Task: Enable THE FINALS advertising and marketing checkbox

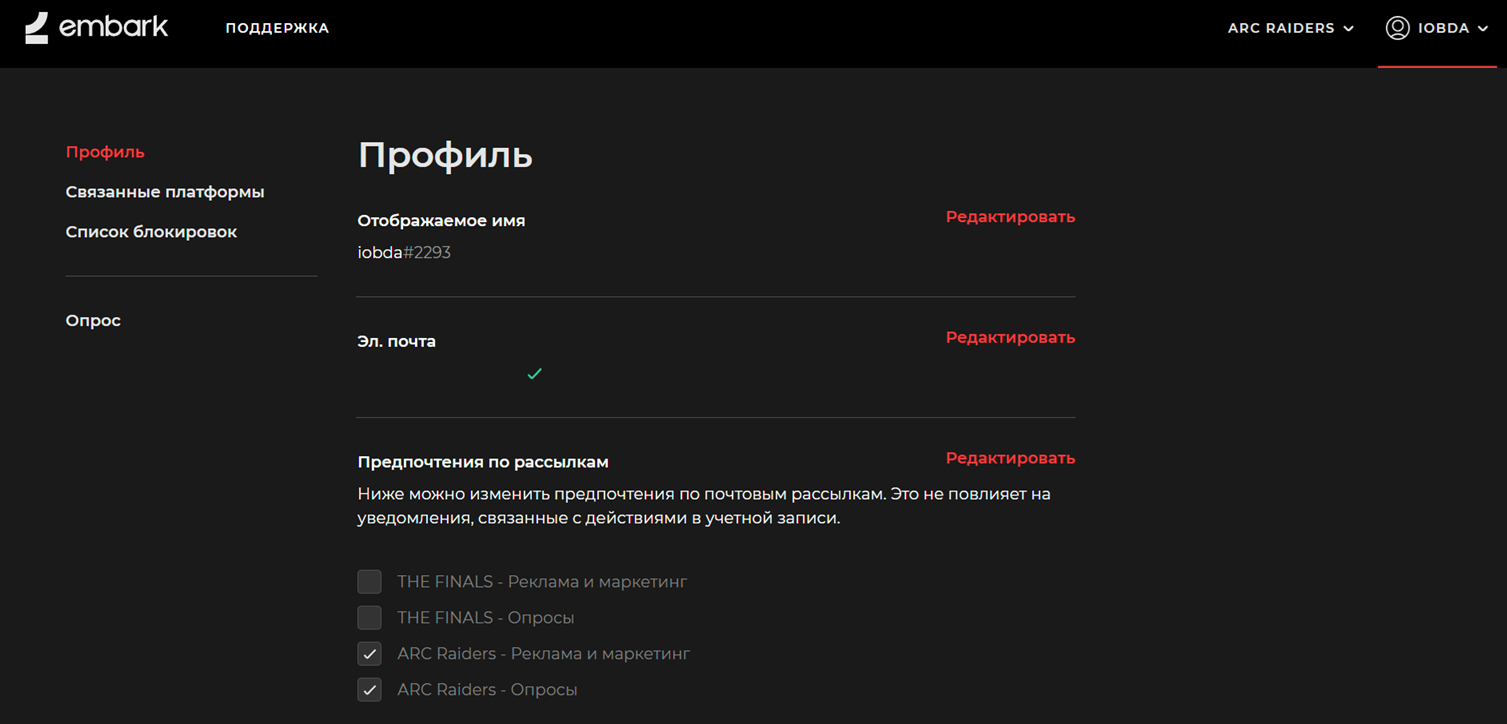Action: pyautogui.click(x=370, y=582)
